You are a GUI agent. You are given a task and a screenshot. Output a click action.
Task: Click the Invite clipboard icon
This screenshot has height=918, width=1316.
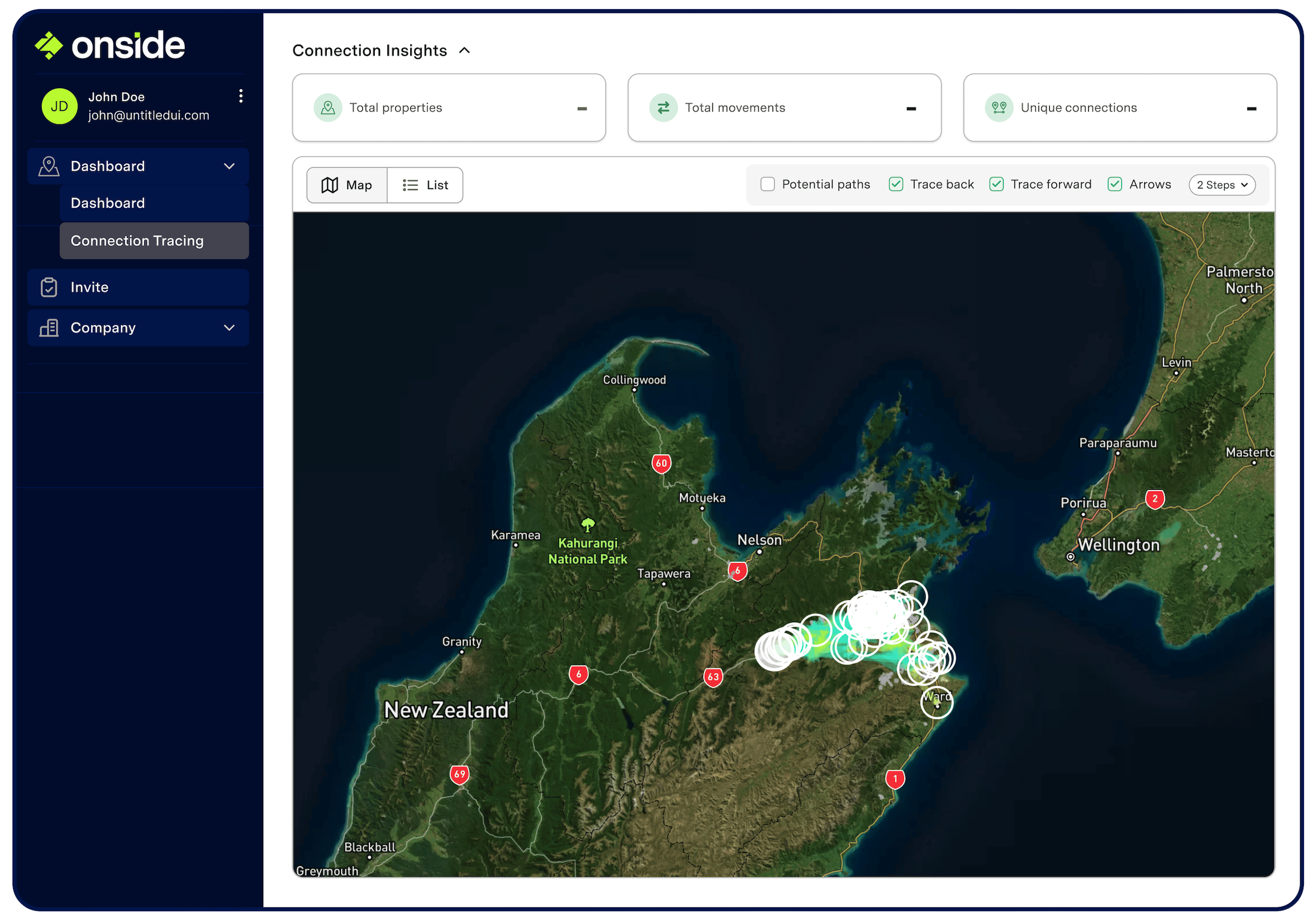click(x=49, y=287)
